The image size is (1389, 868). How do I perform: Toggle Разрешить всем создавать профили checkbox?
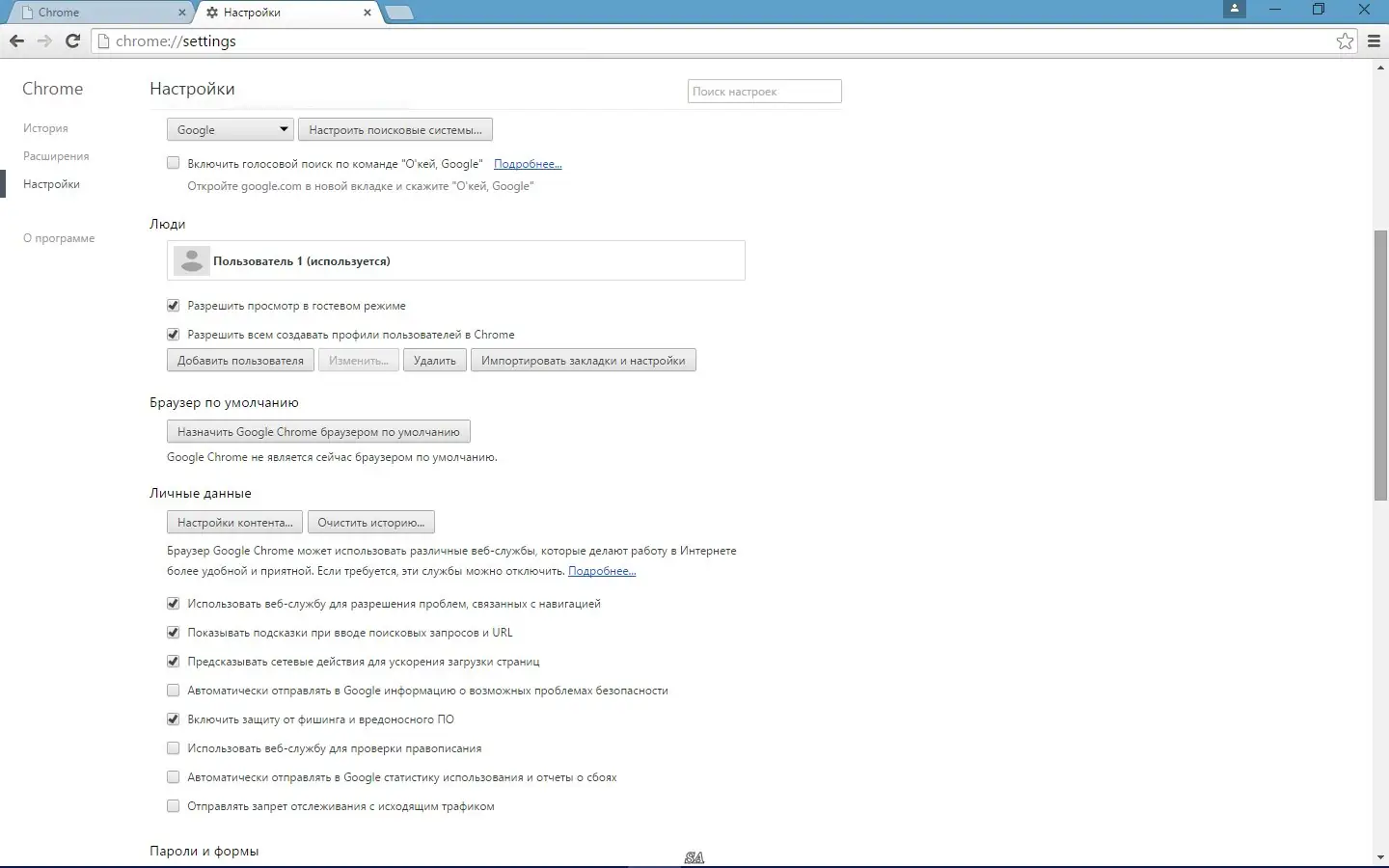(x=174, y=335)
